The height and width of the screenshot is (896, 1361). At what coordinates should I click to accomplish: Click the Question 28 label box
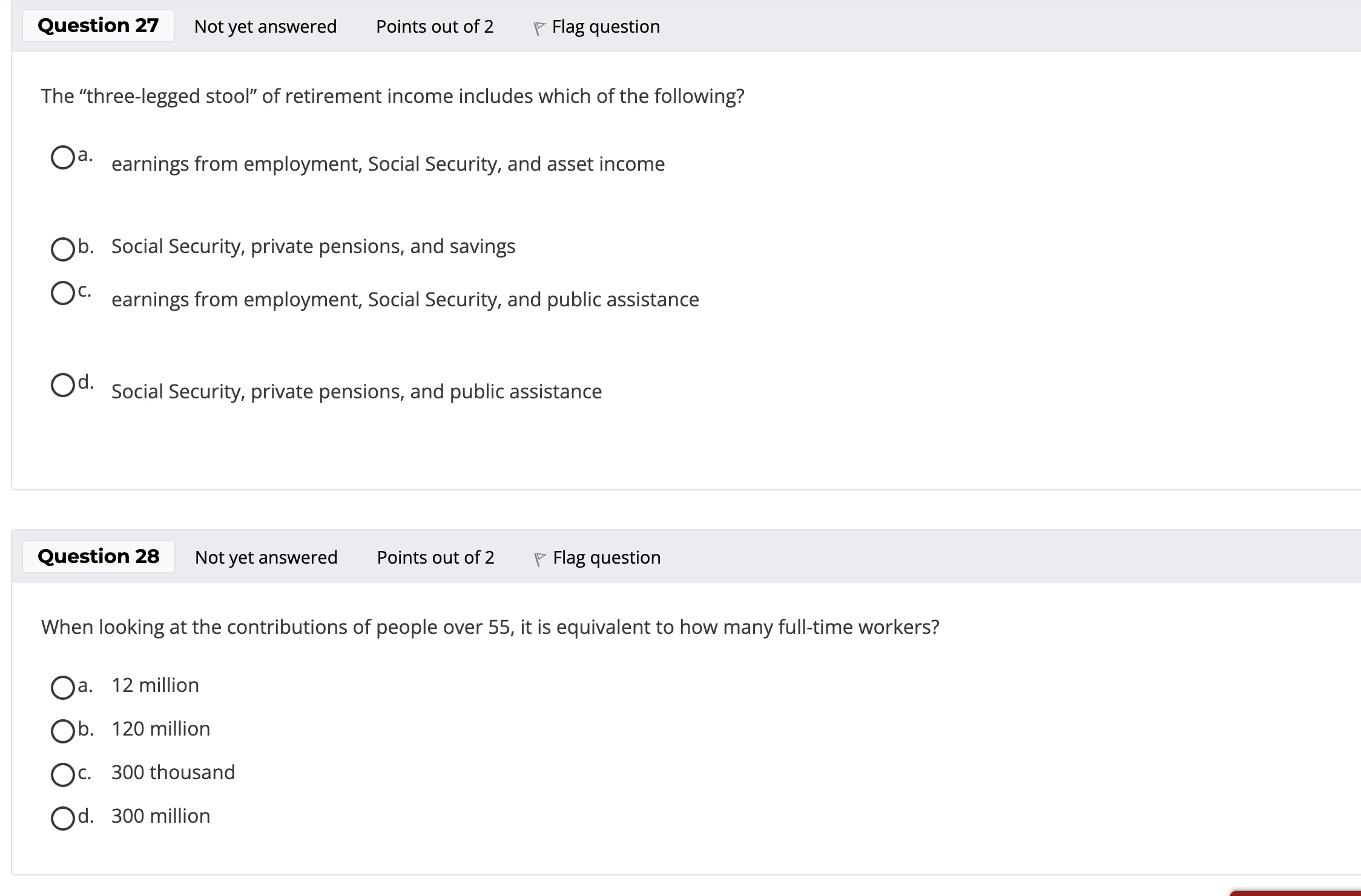click(x=99, y=556)
